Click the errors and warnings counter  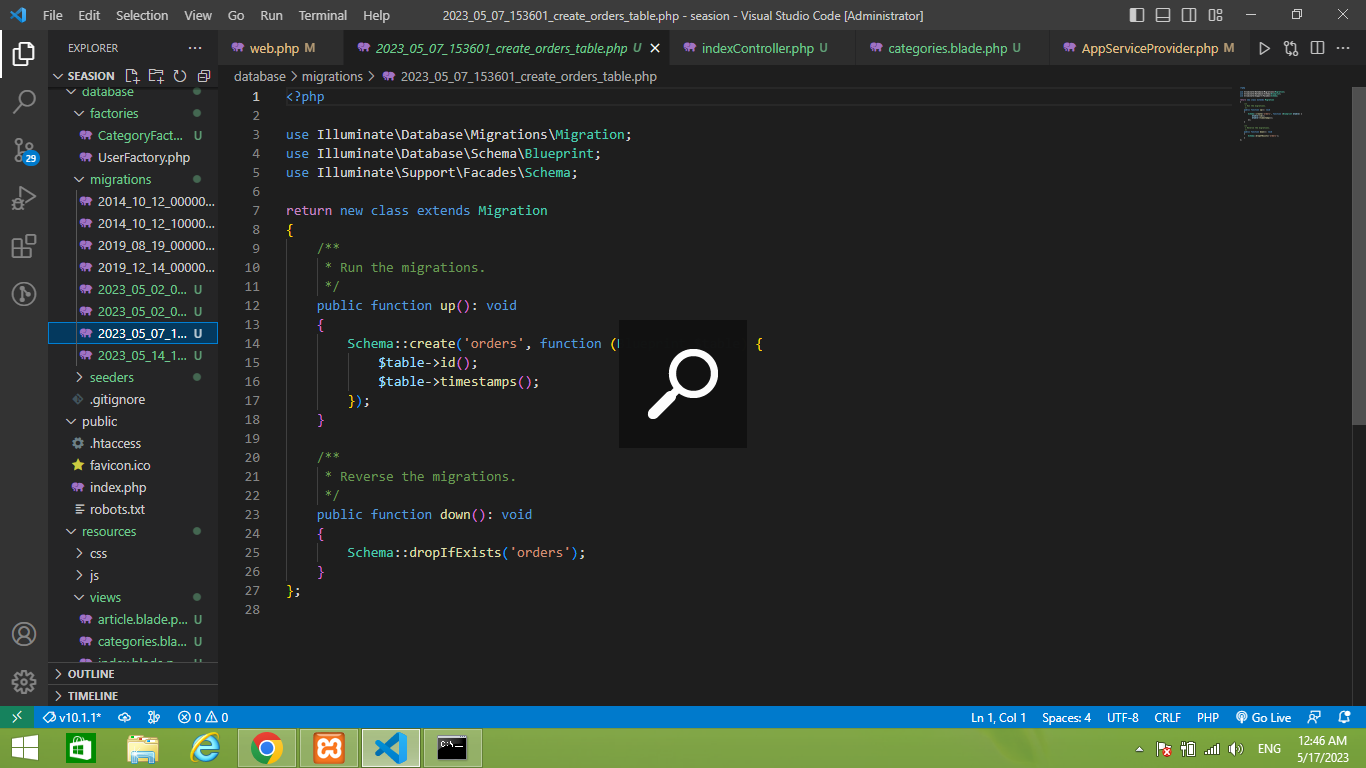tap(203, 717)
